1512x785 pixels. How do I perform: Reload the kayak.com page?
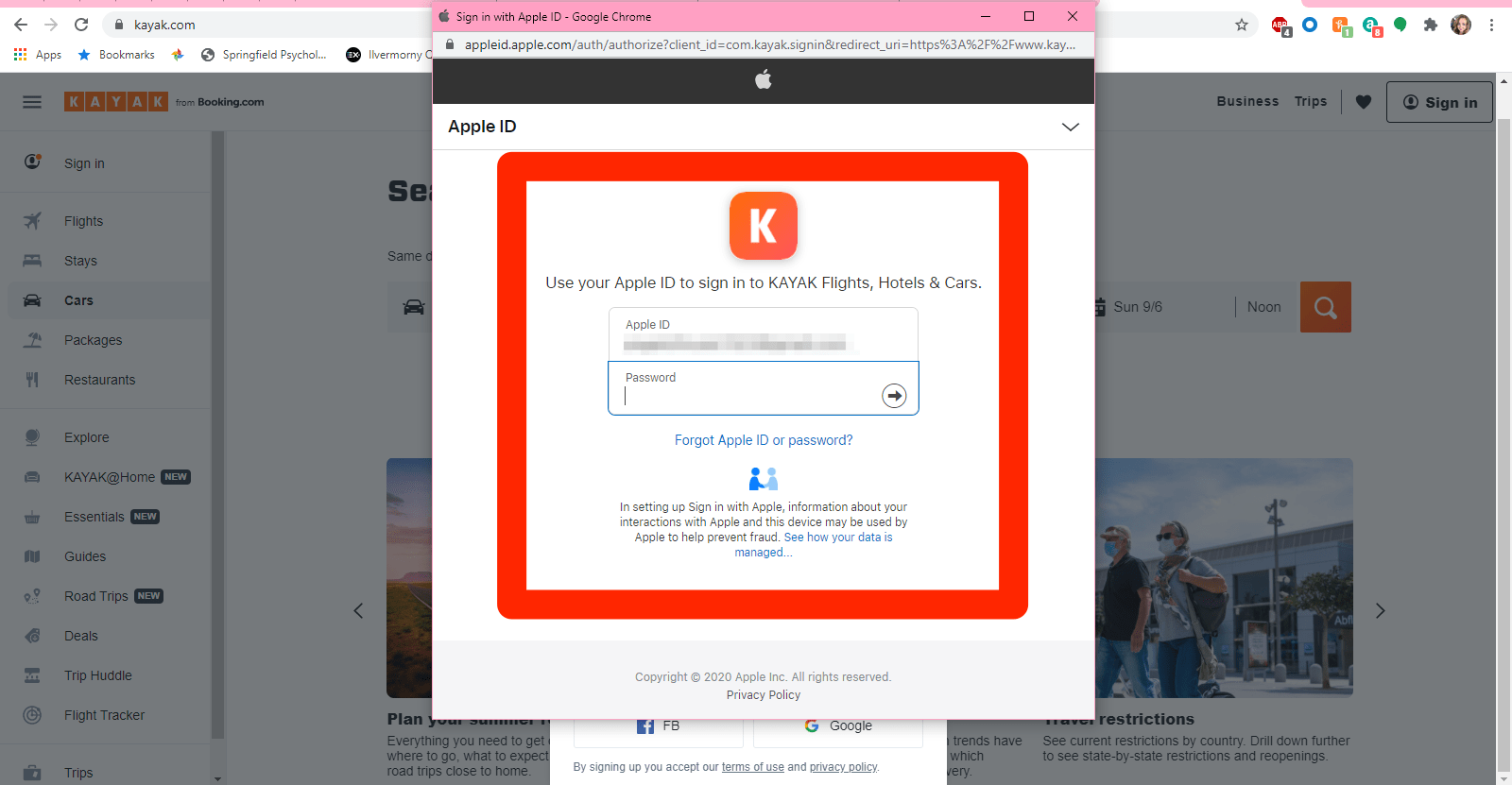[81, 25]
